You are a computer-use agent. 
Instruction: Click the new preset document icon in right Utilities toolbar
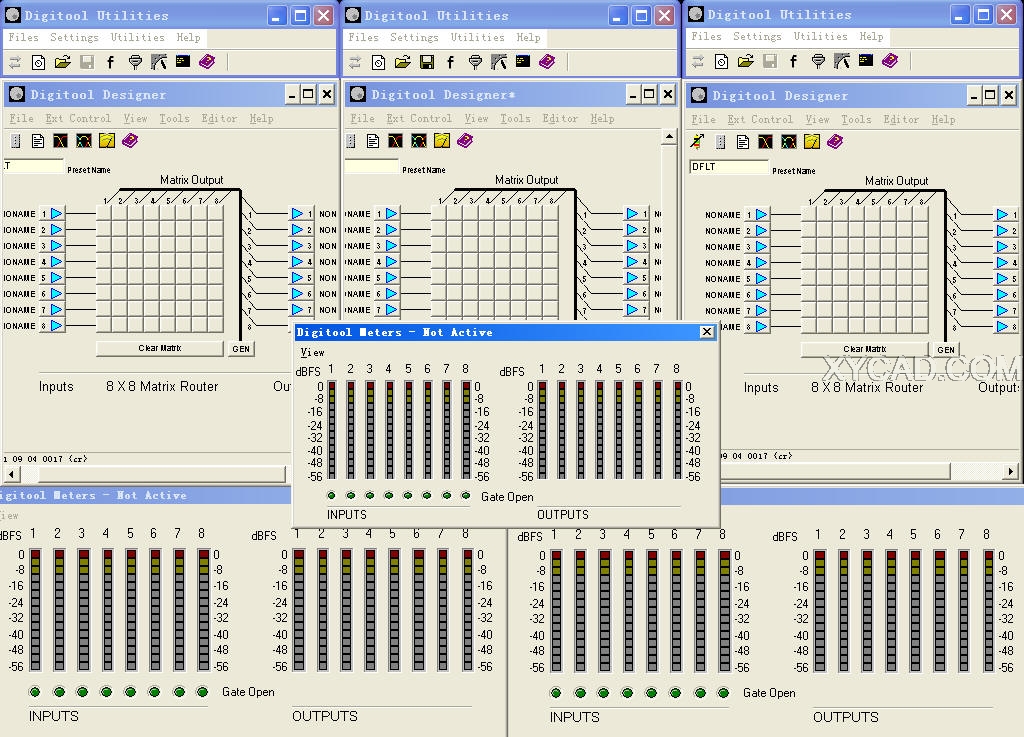point(722,61)
